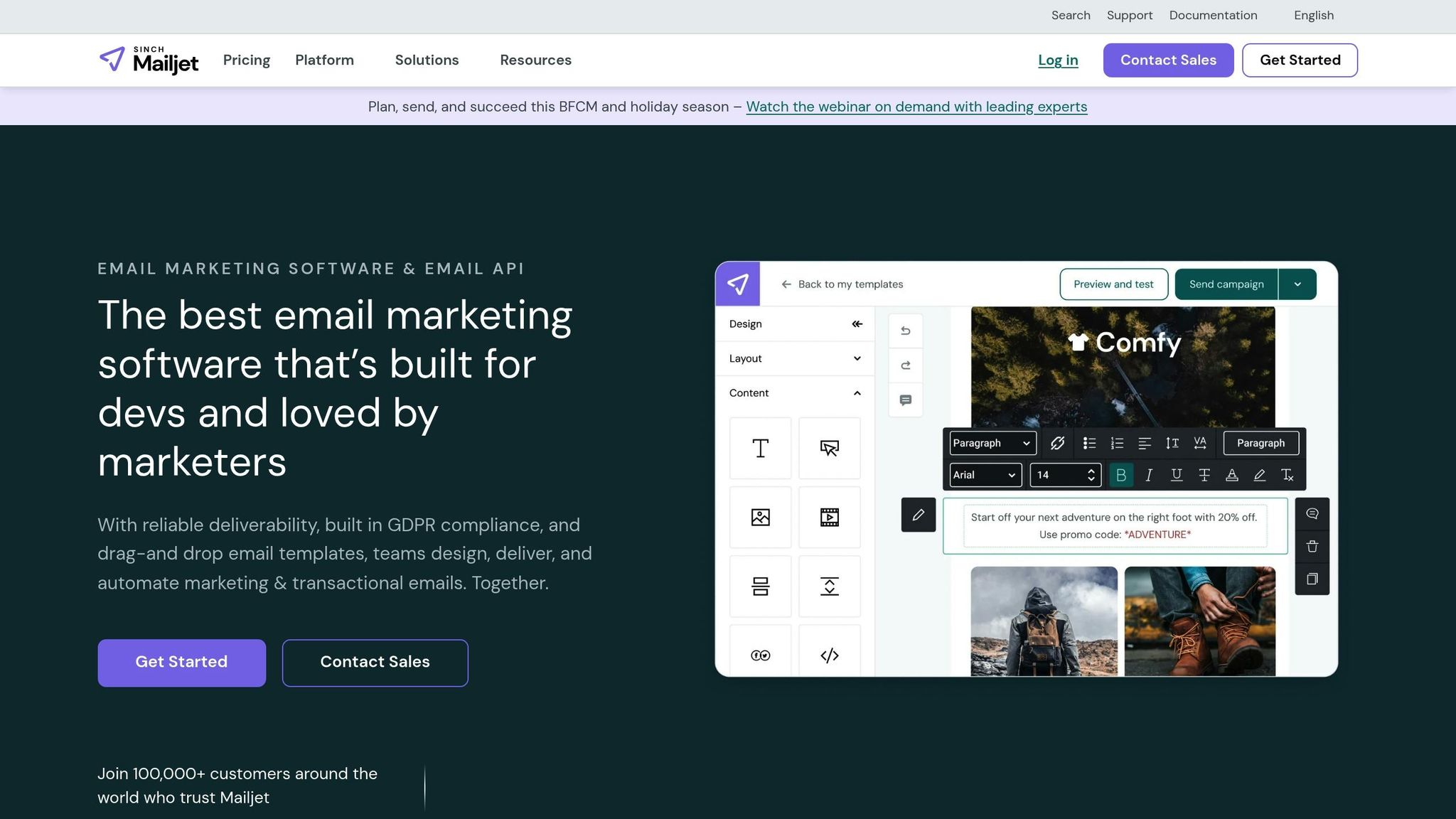
Task: Click the purple Get Started button
Action: pyautogui.click(x=181, y=662)
